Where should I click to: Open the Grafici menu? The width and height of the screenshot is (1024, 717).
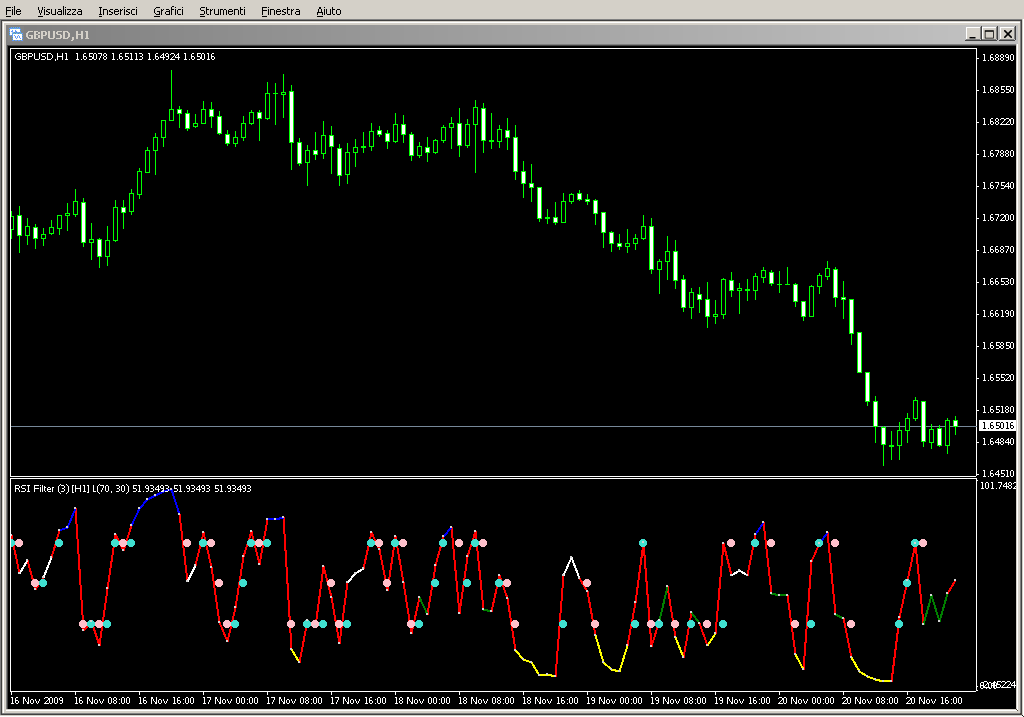point(168,11)
